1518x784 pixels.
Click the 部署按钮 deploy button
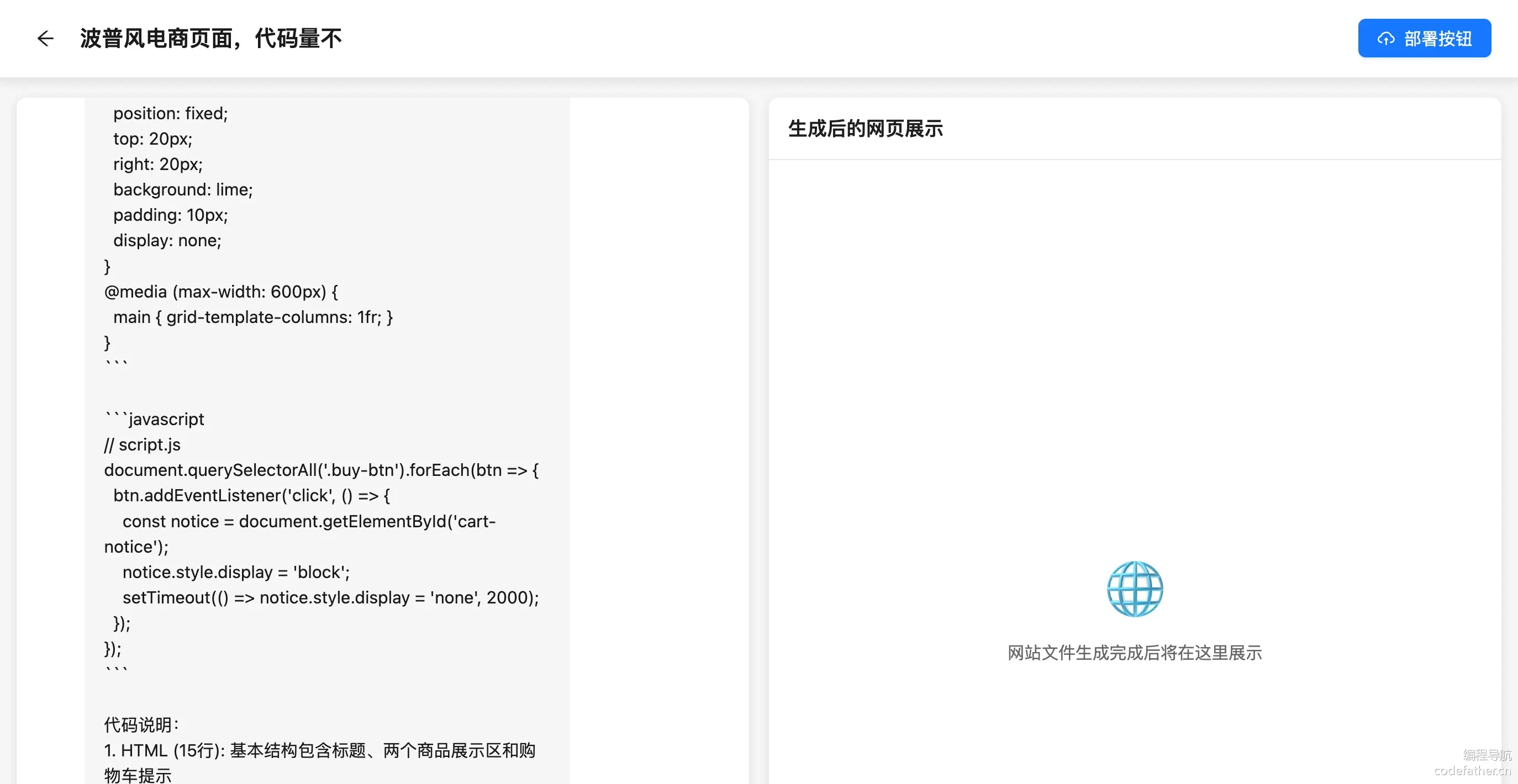[1424, 38]
